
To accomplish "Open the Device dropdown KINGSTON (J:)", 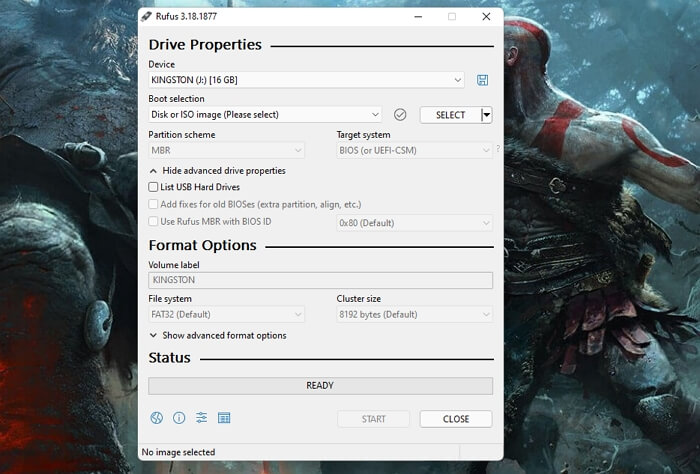I will coord(306,80).
